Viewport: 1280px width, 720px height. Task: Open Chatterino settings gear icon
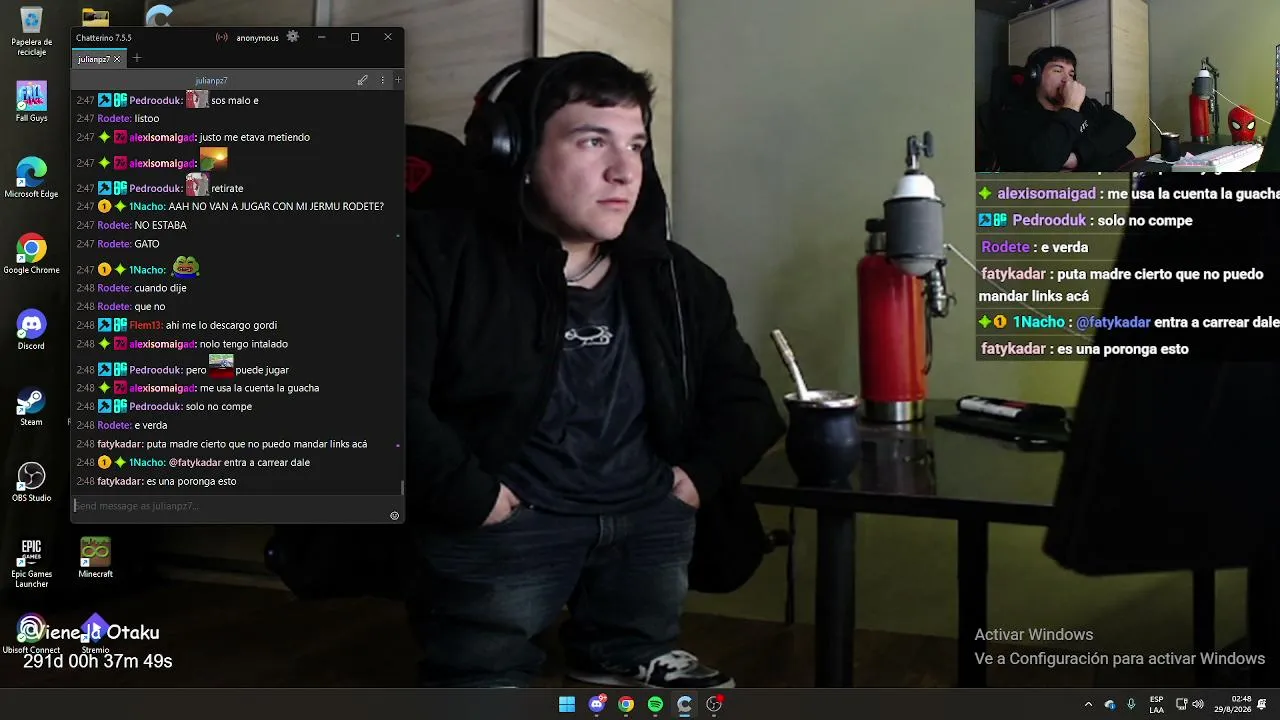292,37
